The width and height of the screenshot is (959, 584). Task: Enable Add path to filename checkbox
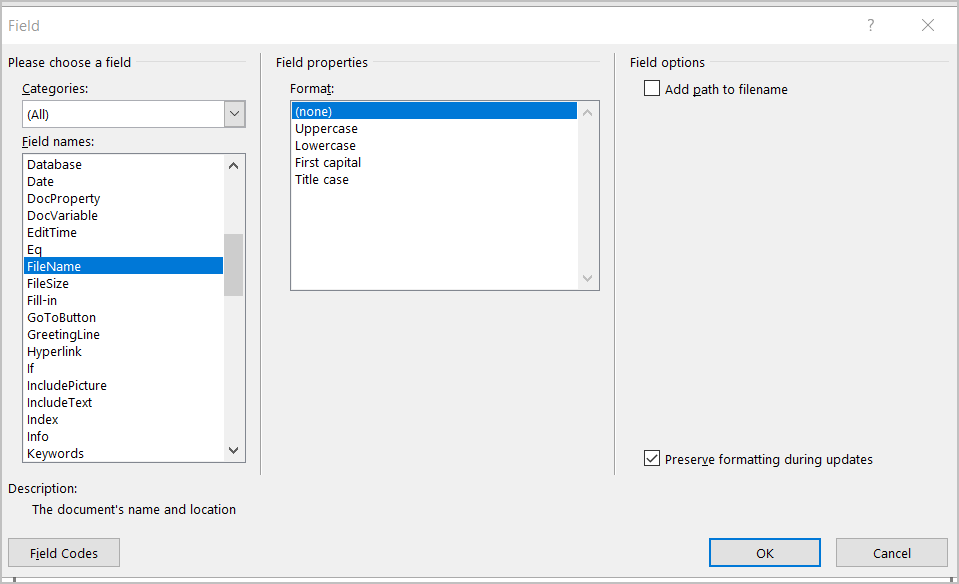pyautogui.click(x=653, y=89)
